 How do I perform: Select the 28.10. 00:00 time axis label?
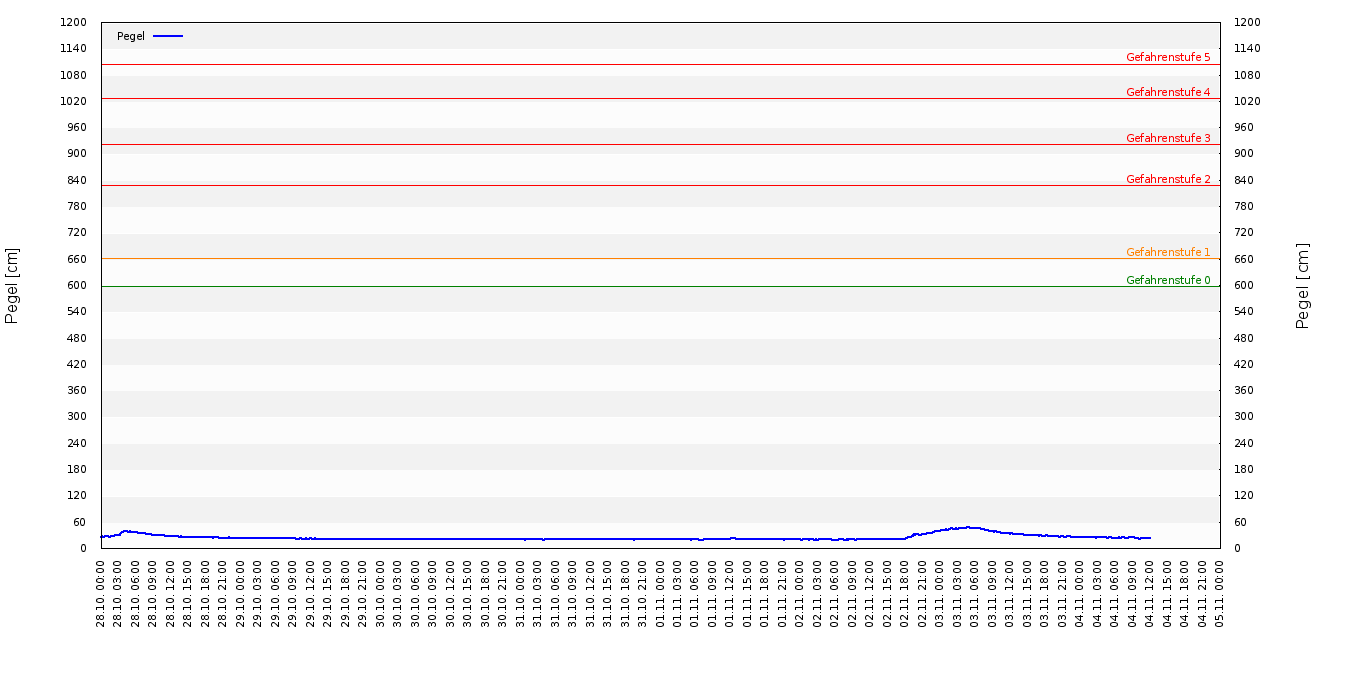click(x=101, y=594)
